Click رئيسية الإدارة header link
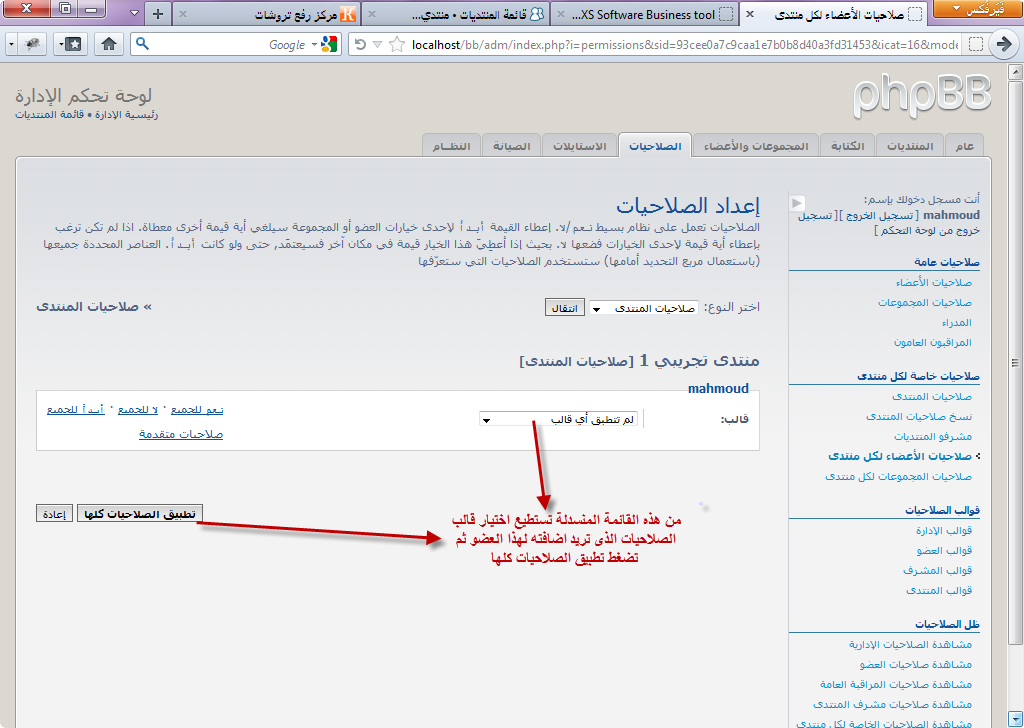This screenshot has width=1024, height=728. point(127,115)
